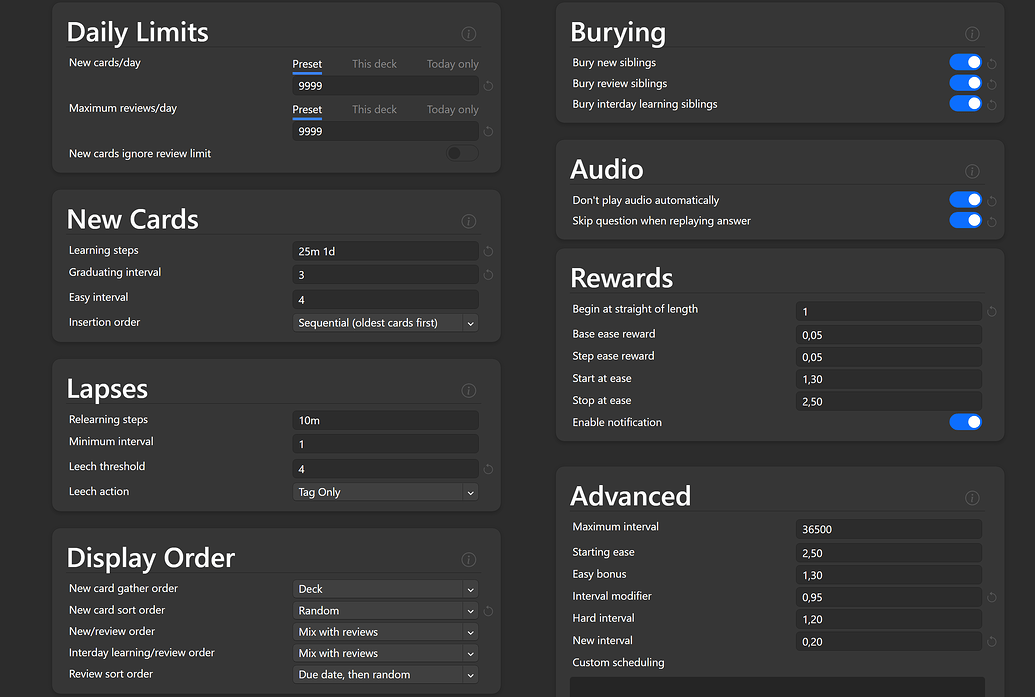Screen dimensions: 1035x697
Task: Open the Advanced section info icon
Action: pos(971,497)
